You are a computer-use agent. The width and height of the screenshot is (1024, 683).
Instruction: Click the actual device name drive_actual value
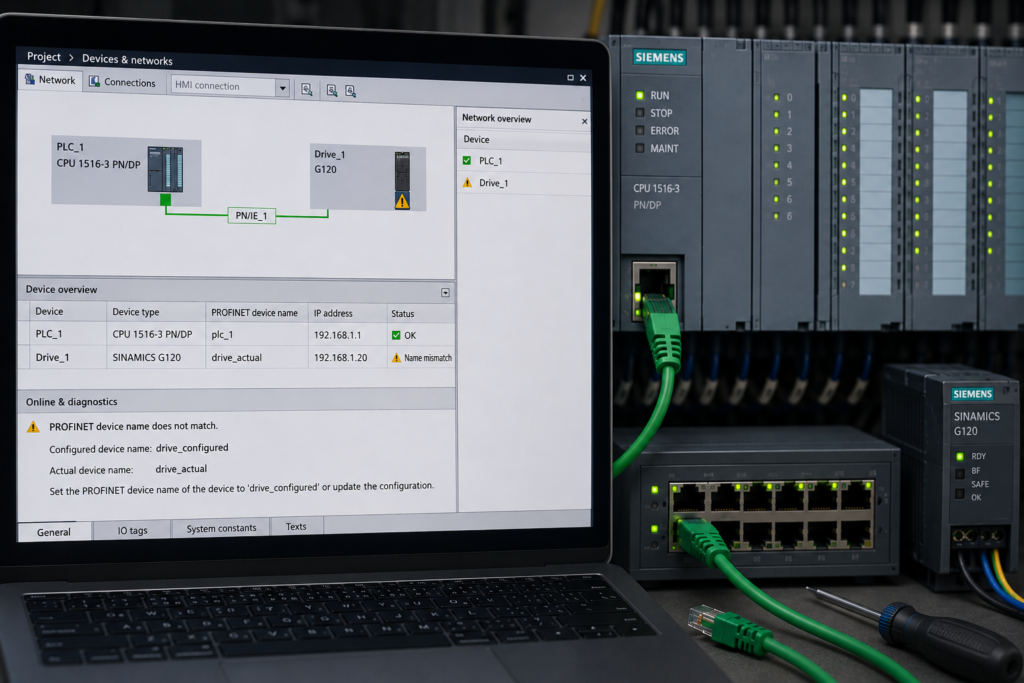click(181, 469)
